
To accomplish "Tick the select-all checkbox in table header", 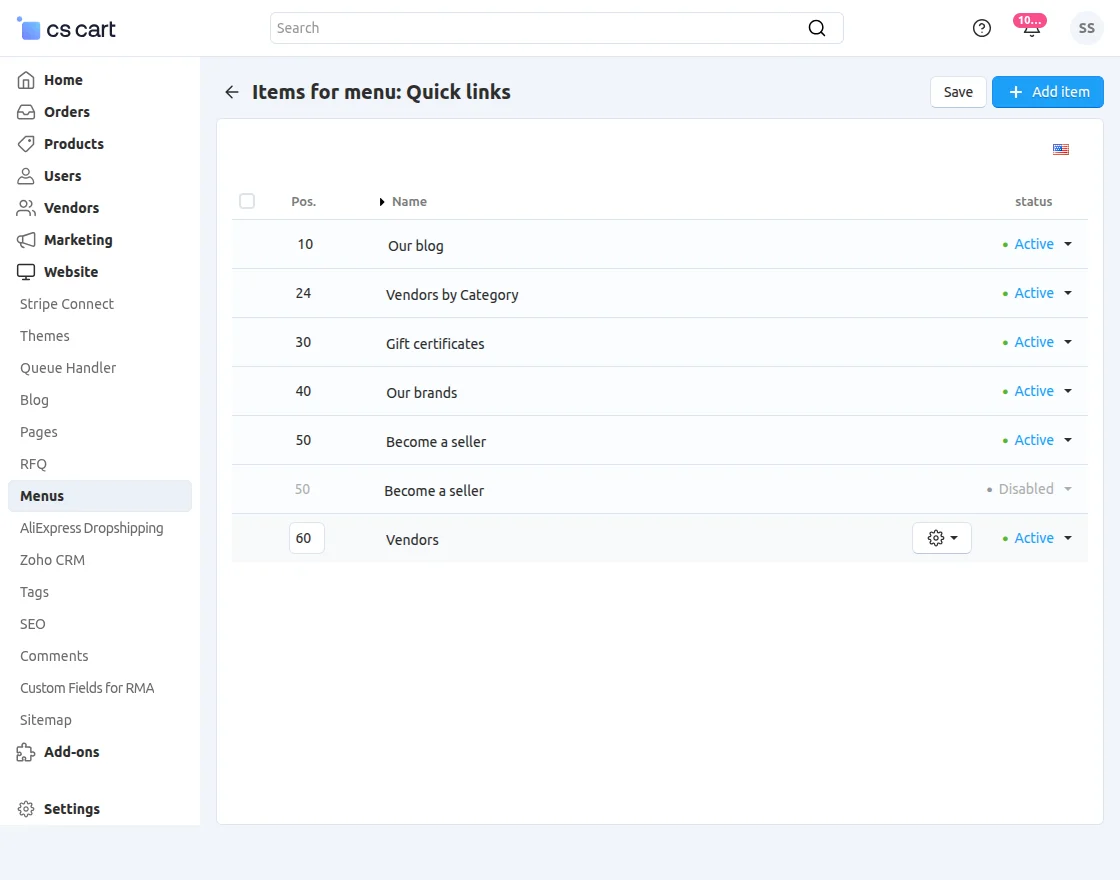I will click(247, 201).
